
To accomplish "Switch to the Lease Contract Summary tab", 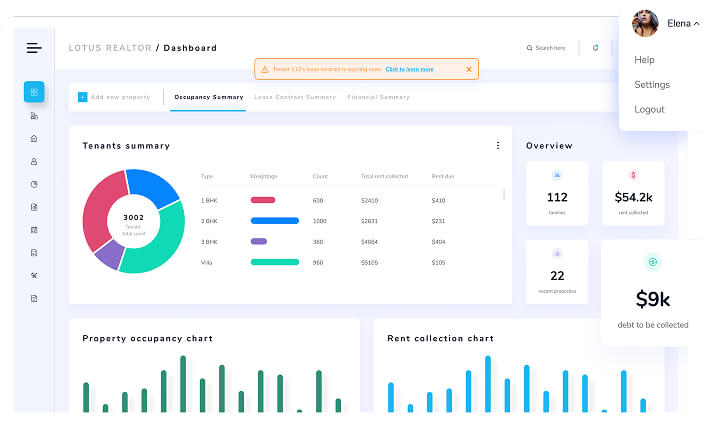I will point(295,97).
